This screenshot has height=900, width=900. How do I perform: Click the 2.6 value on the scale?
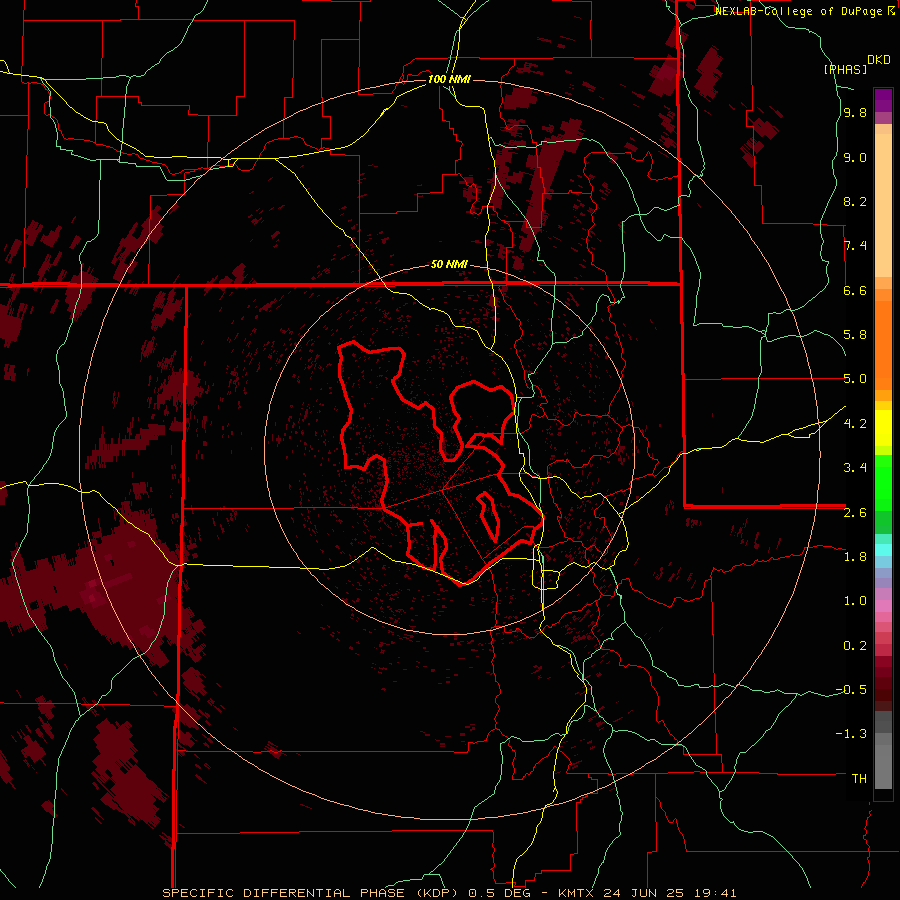[855, 512]
